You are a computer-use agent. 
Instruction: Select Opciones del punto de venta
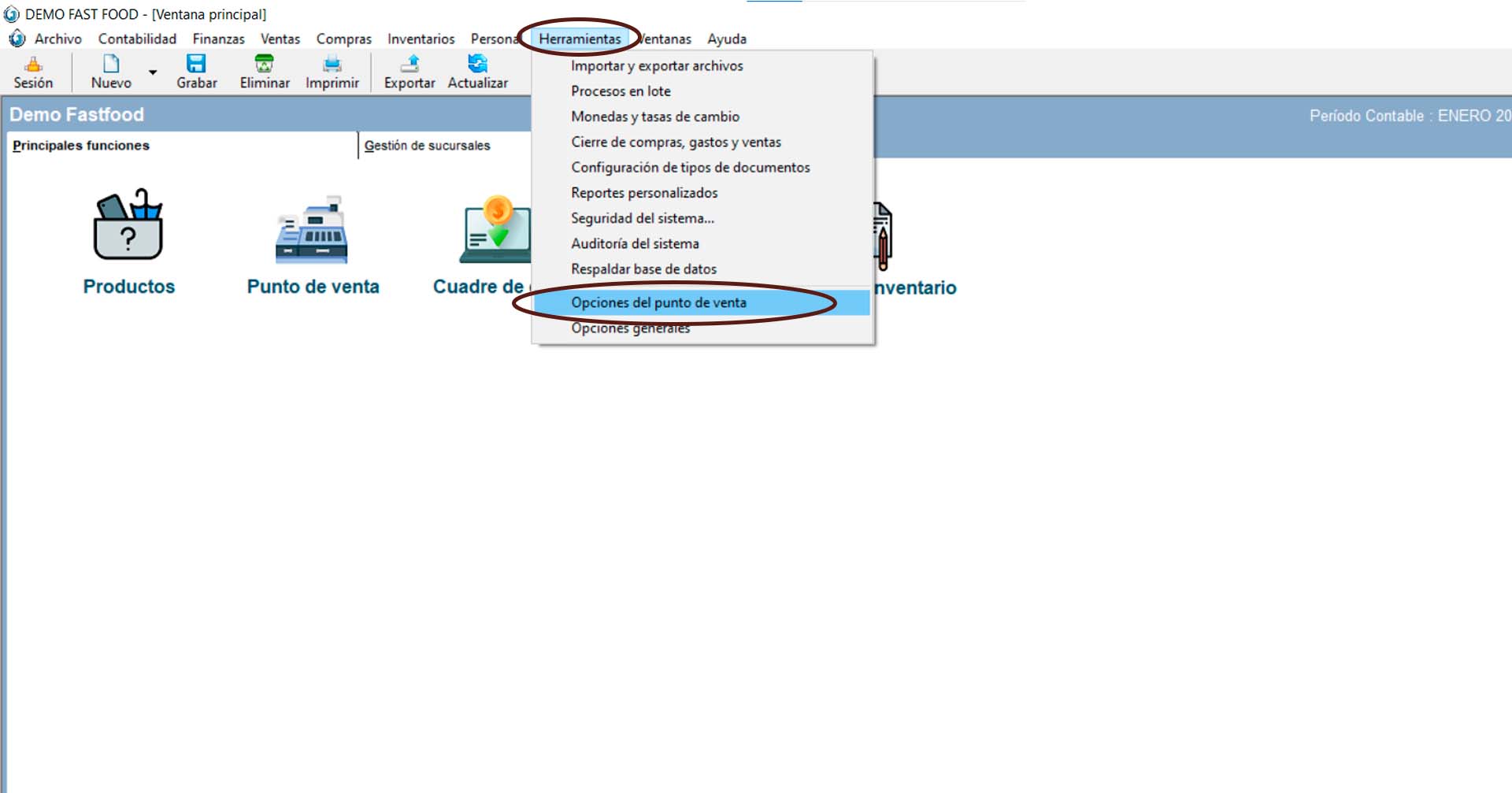coord(658,302)
